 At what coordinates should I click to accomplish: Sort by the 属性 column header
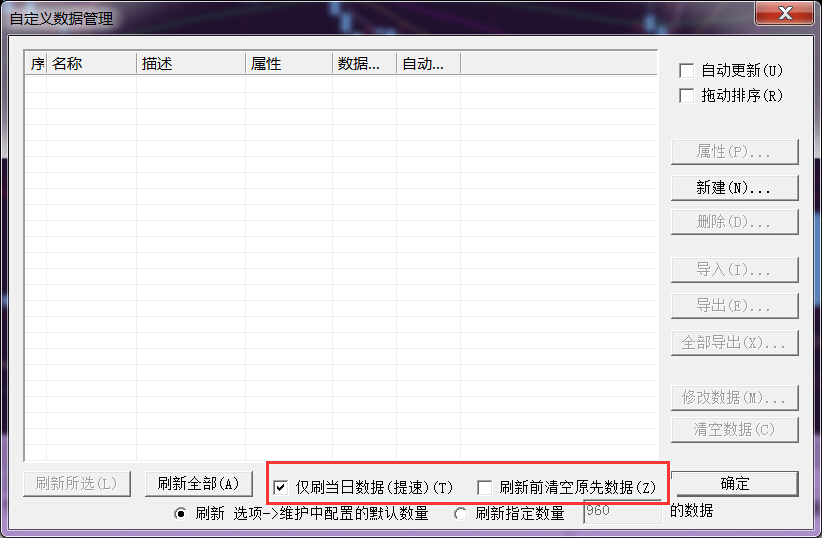[x=288, y=64]
